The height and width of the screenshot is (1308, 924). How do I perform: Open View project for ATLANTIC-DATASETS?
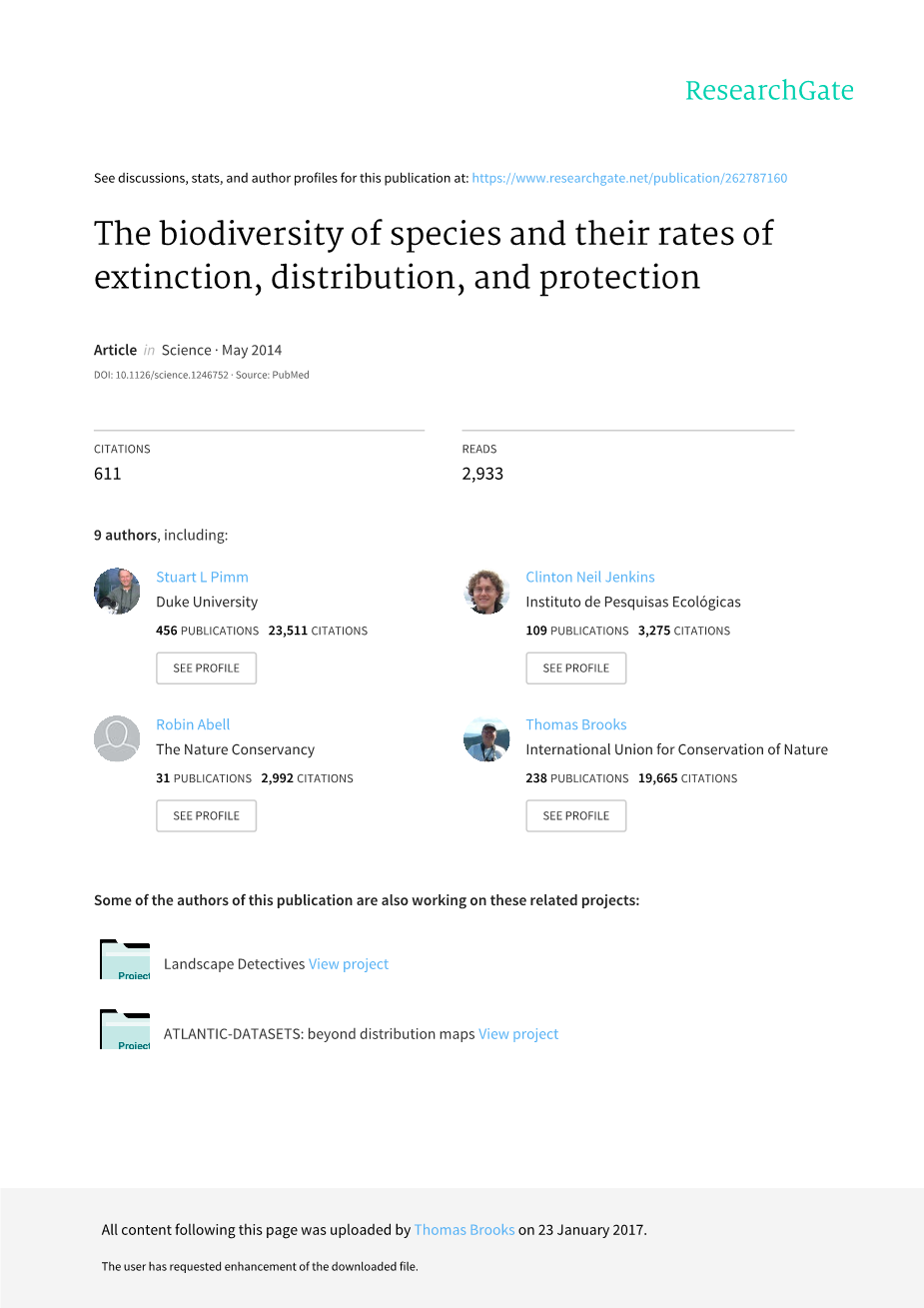(518, 1034)
